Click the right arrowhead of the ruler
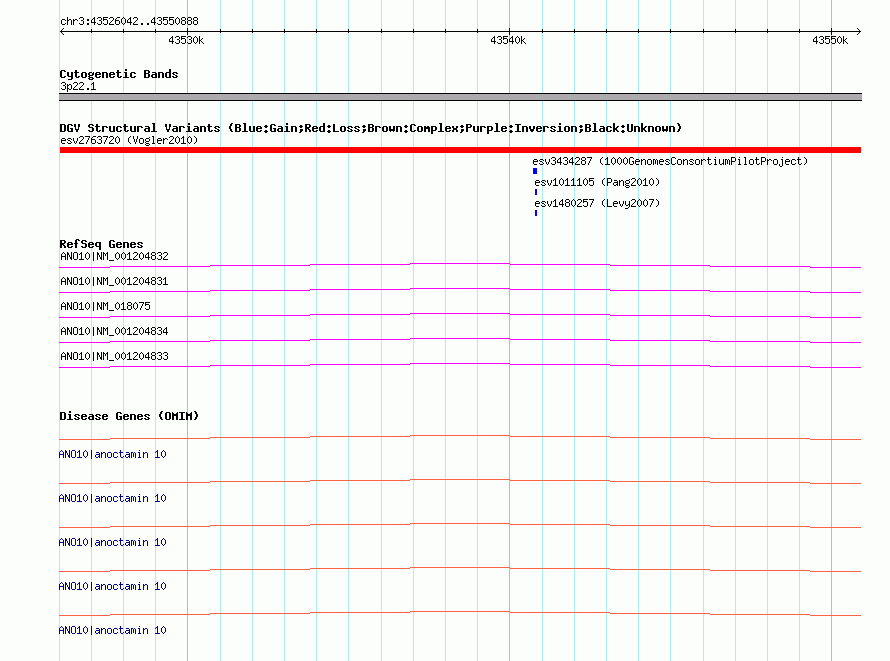The width and height of the screenshot is (890, 661). [x=859, y=32]
